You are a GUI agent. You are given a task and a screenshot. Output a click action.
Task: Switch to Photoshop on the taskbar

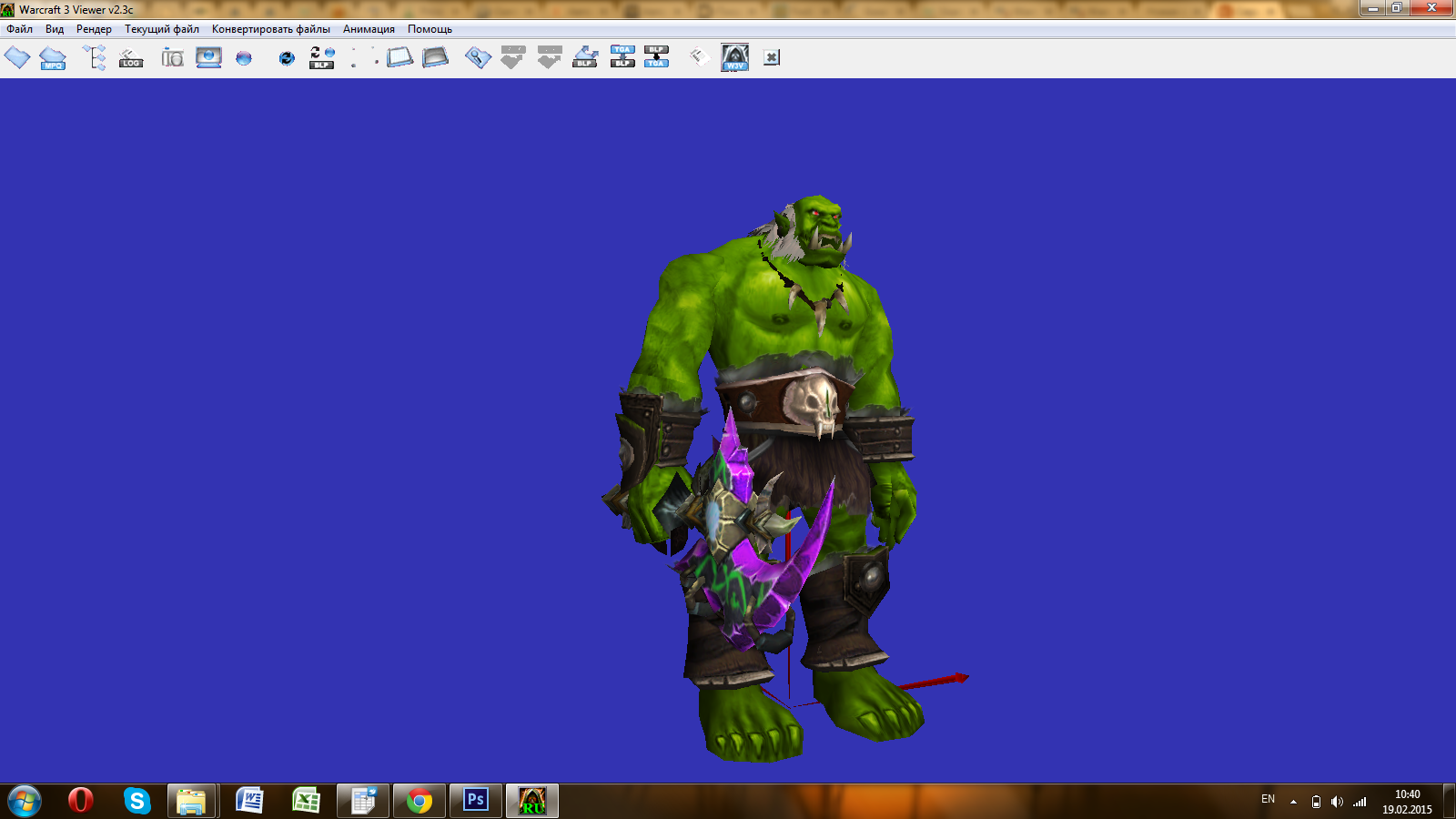476,801
